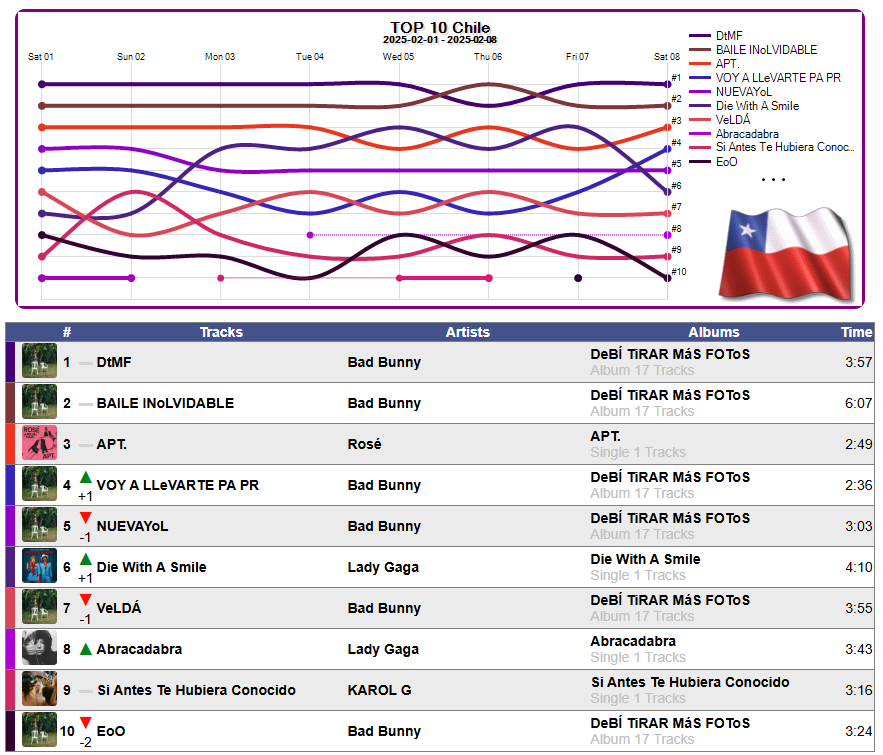The height and width of the screenshot is (755, 883).
Task: Click the VOY A LLeVARTE PA PR cover thumbnail
Action: pos(39,484)
